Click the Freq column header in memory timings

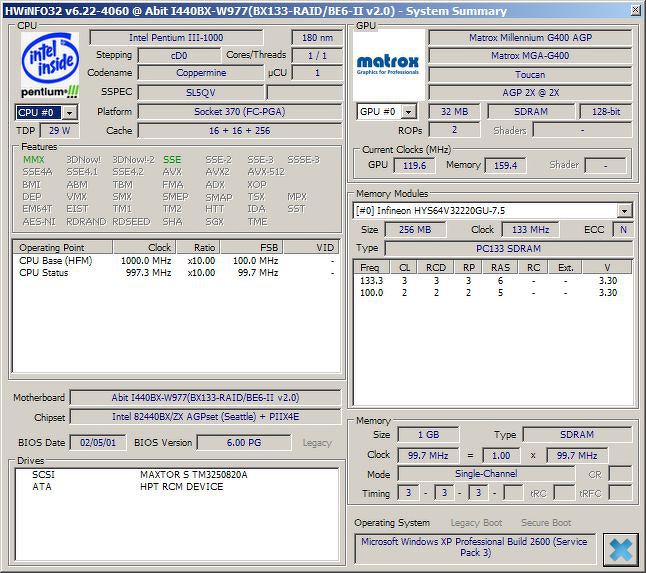click(x=372, y=267)
